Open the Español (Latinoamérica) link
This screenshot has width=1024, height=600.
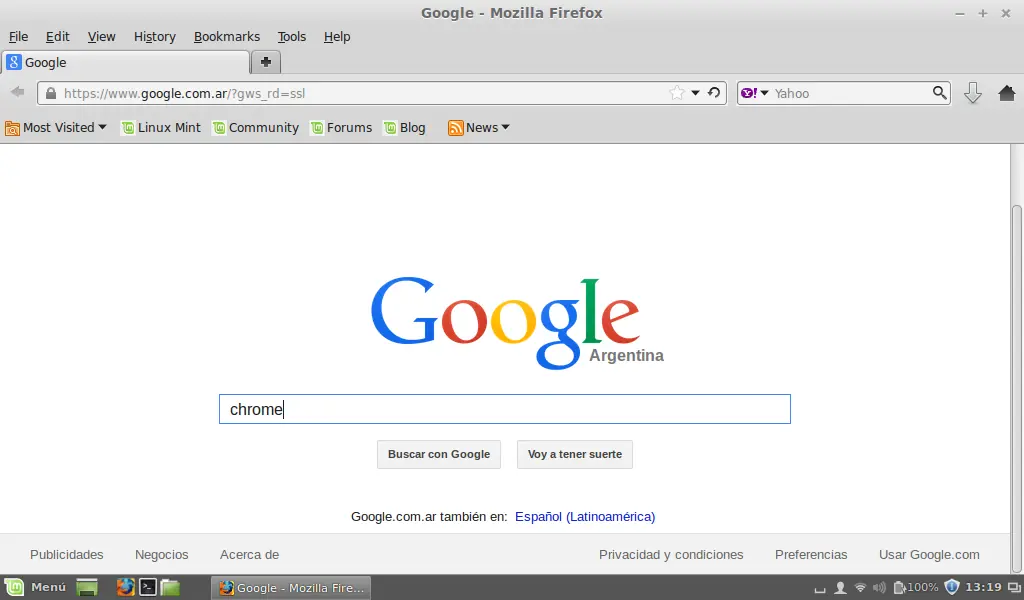(585, 516)
